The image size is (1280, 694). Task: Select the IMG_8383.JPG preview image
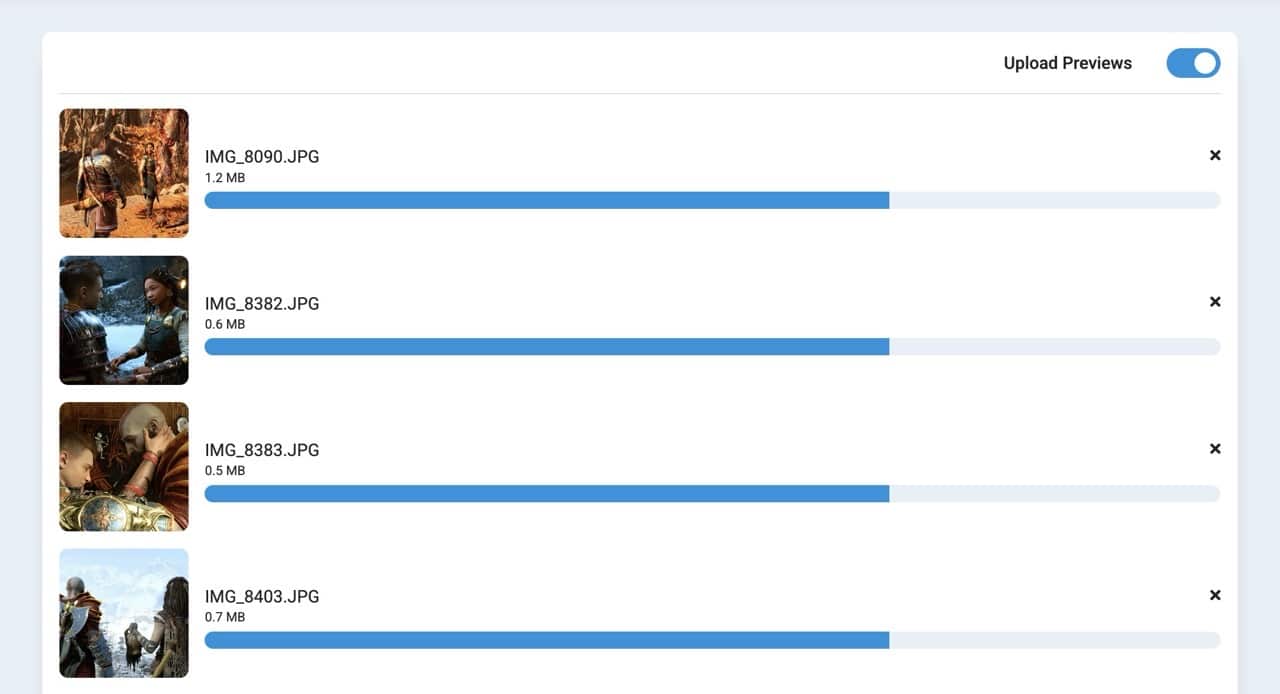click(124, 466)
